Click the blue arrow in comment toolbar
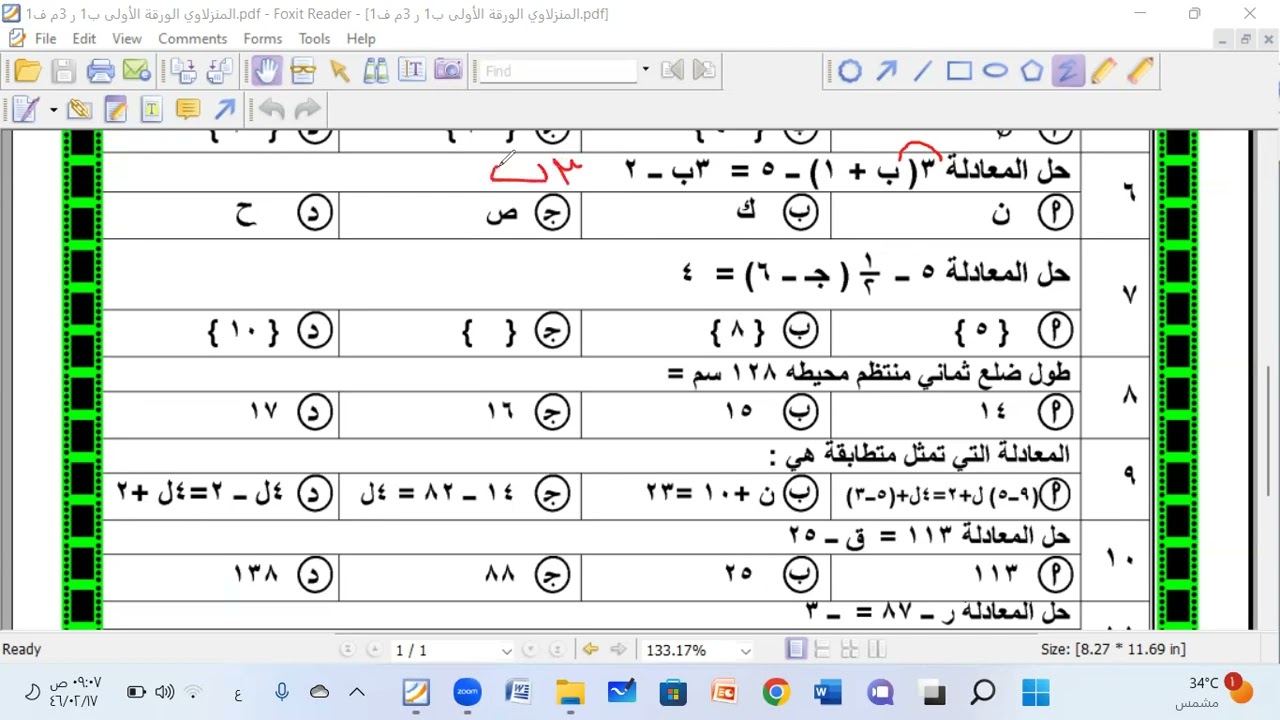 [x=224, y=109]
